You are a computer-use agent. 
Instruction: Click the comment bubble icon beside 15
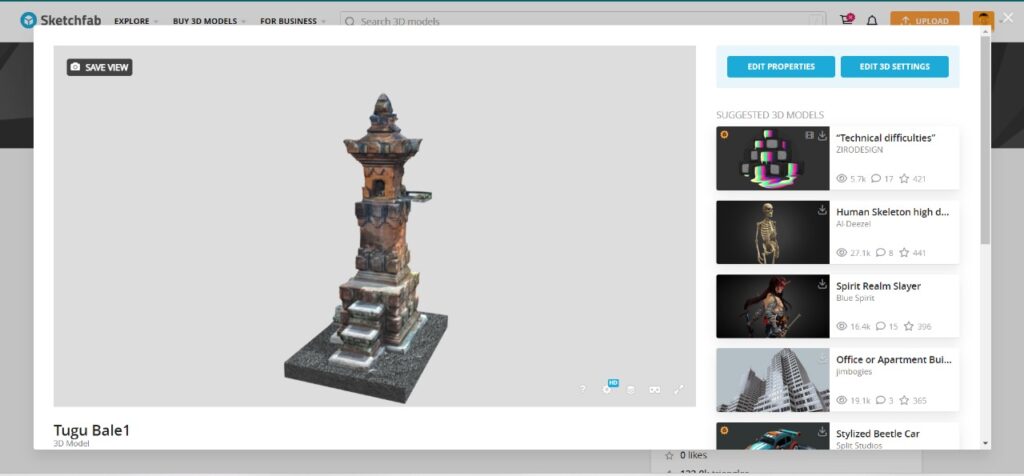point(880,326)
